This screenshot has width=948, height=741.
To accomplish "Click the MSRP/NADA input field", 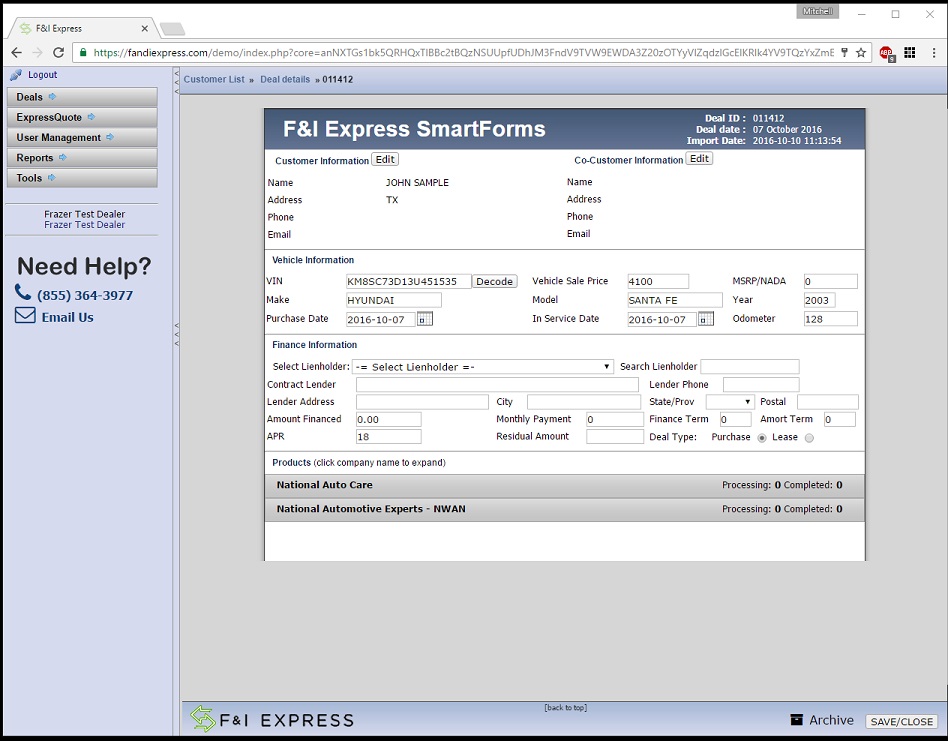I will (831, 282).
